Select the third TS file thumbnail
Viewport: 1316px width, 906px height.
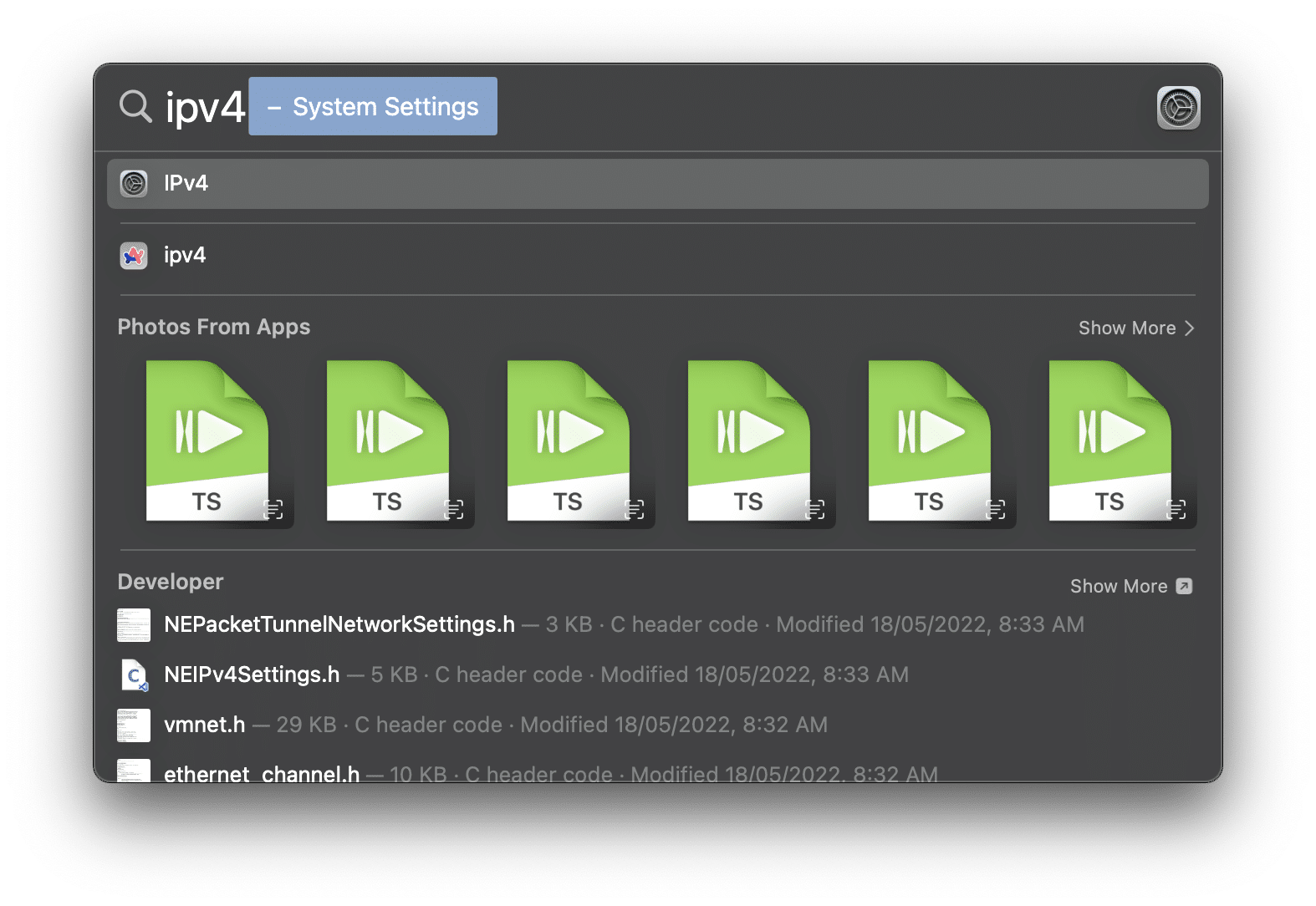click(x=569, y=441)
